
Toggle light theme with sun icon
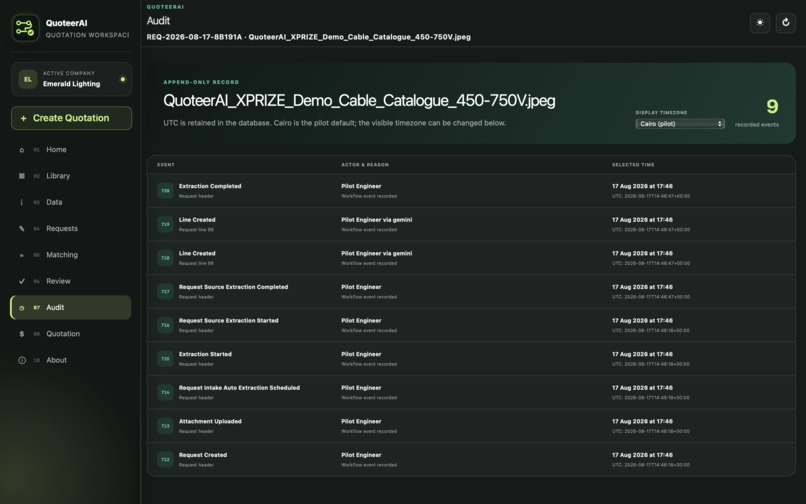(x=760, y=23)
